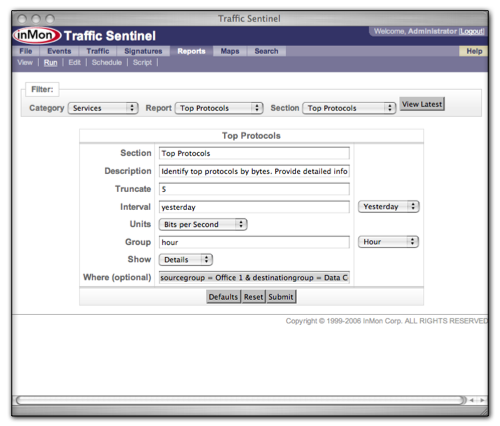Image resolution: width=500 pixels, height=426 pixels.
Task: Click the scroll right arrow
Action: coord(482,400)
